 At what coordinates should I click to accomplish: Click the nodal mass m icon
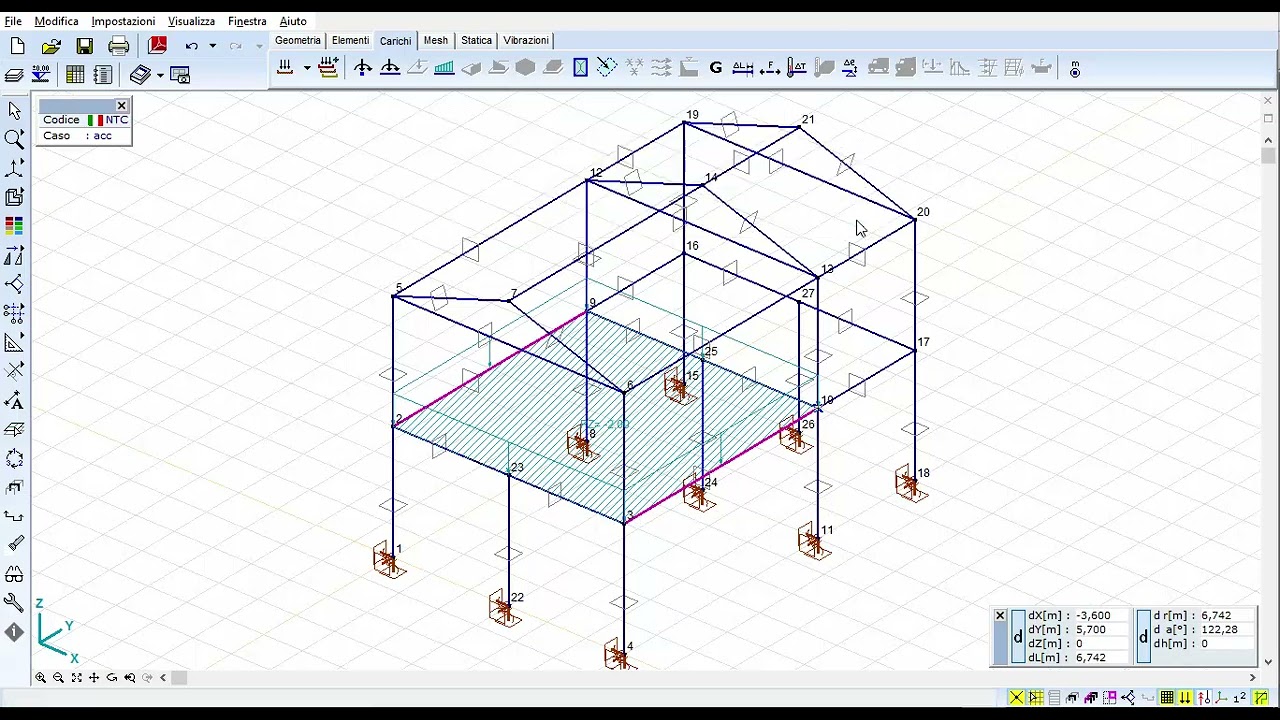(x=1074, y=69)
